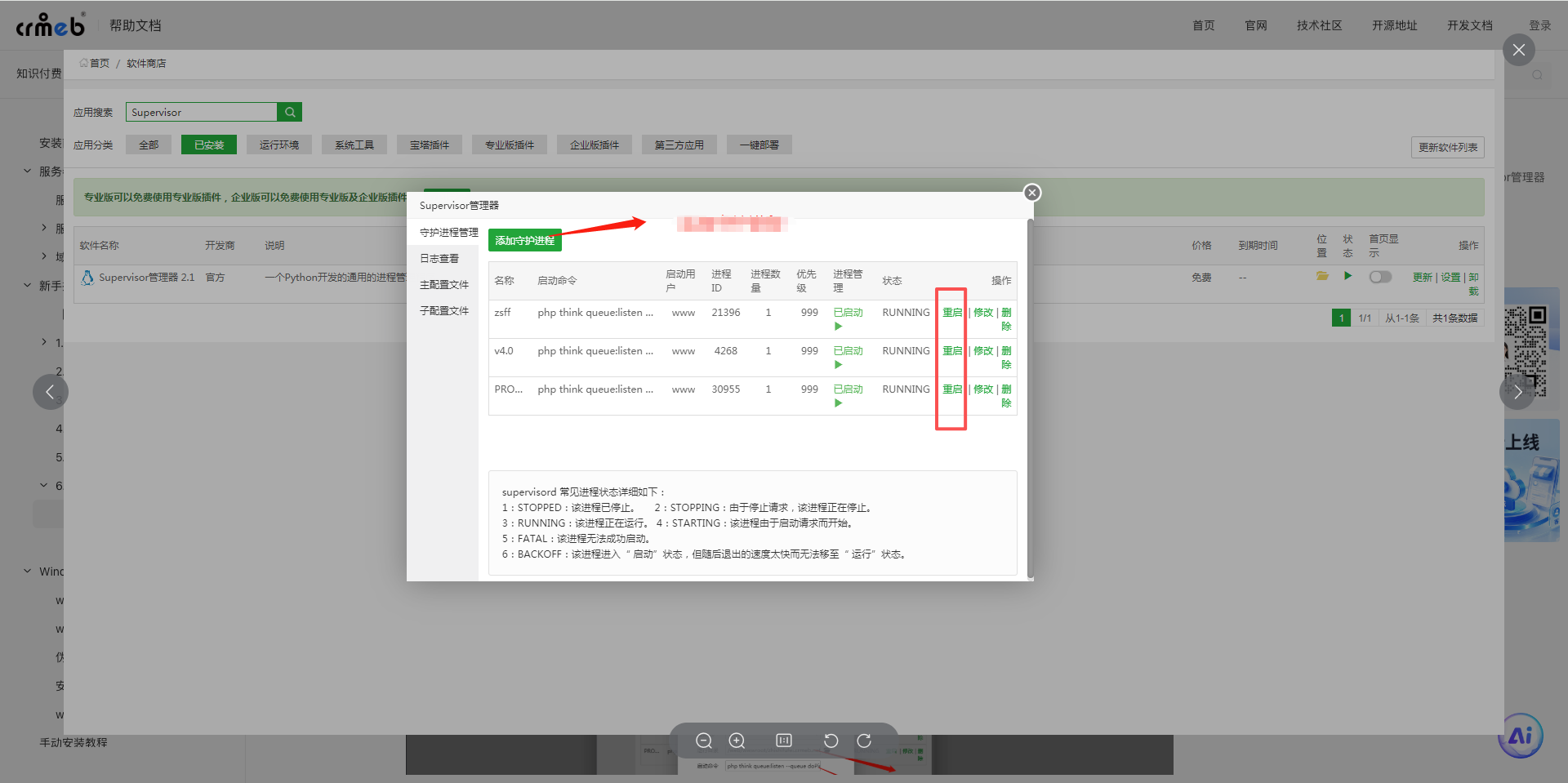This screenshot has width=1568, height=783.
Task: Click the Supervisor app search field
Action: point(202,112)
